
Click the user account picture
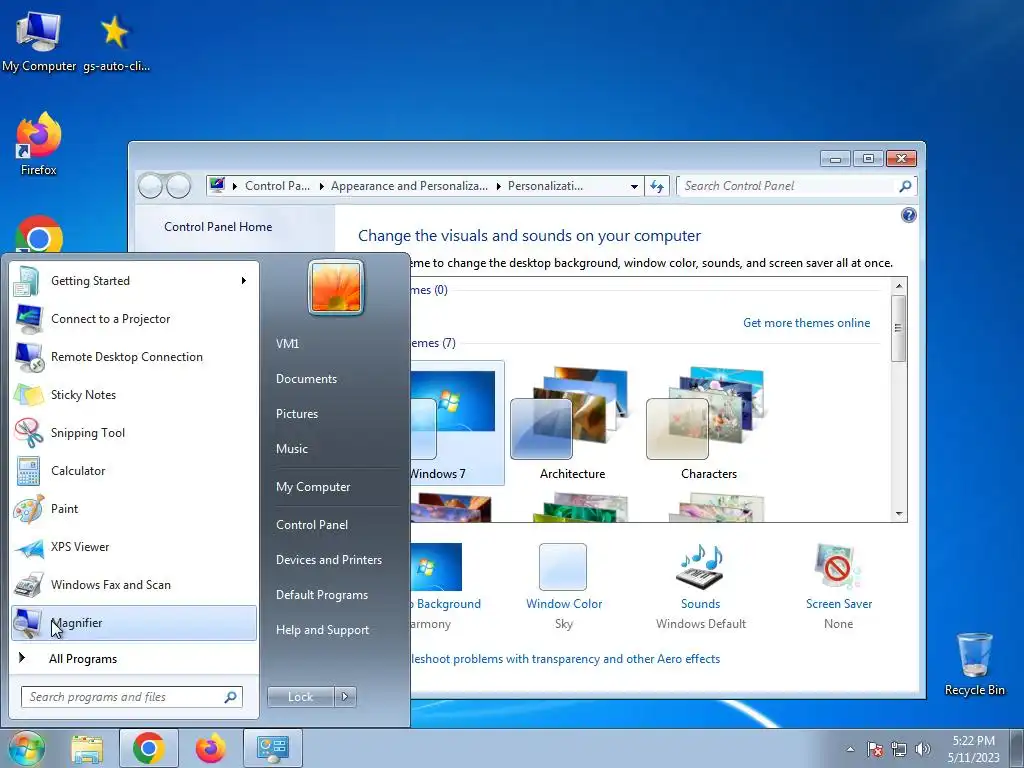[x=336, y=287]
